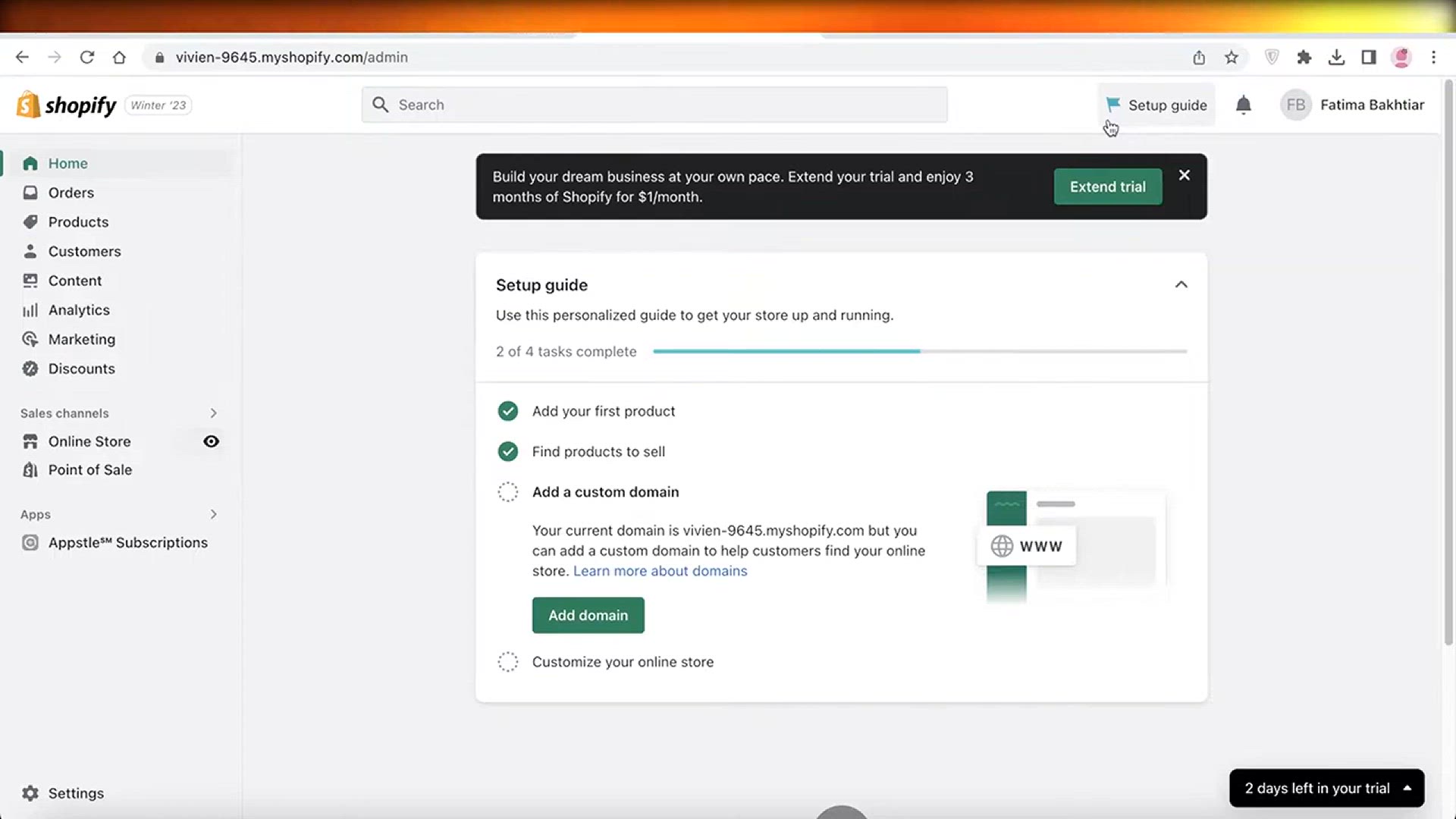The width and height of the screenshot is (1456, 819).
Task: Click the Add domain button
Action: tap(588, 615)
